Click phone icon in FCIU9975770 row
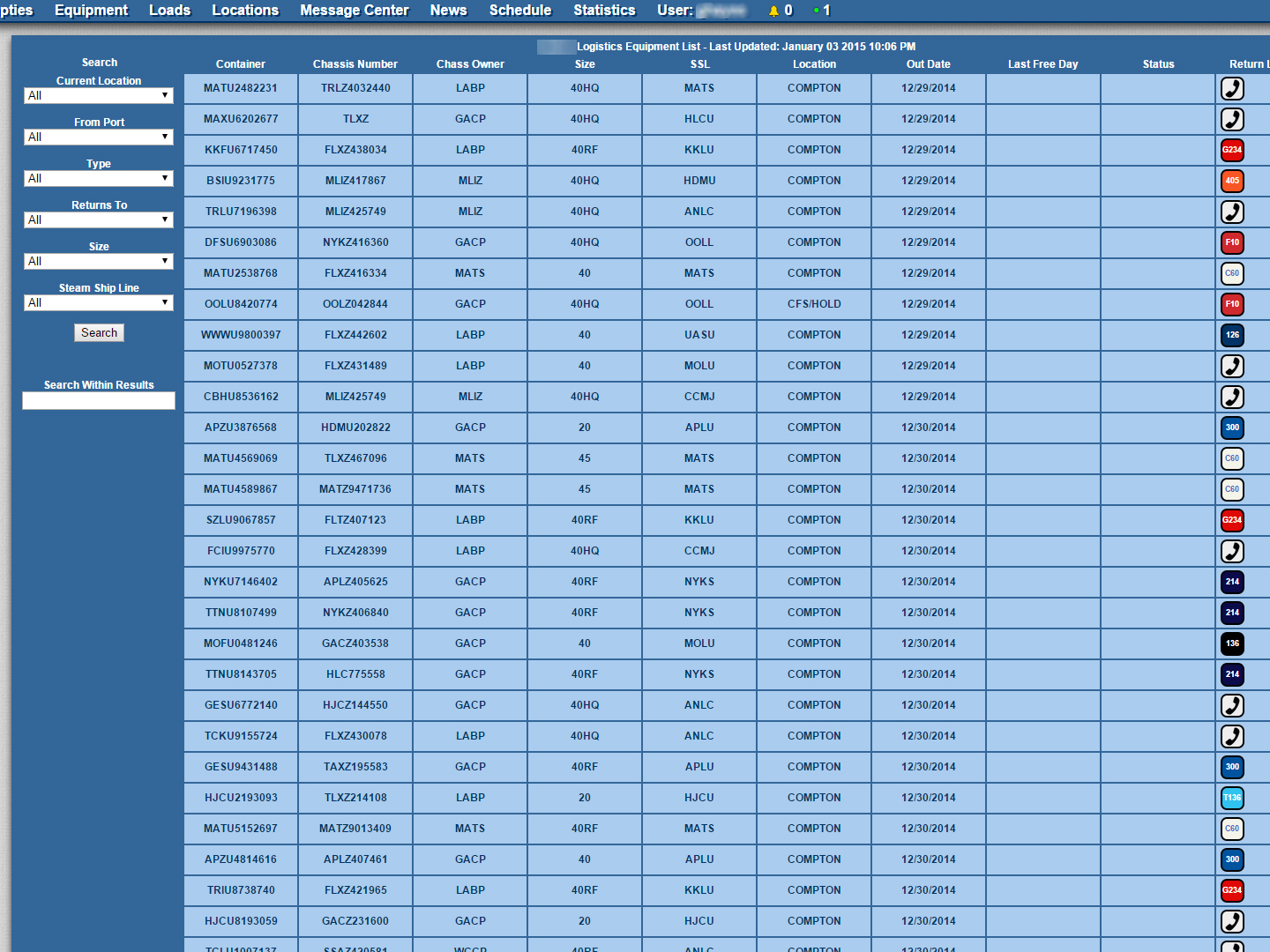The image size is (1270, 952). 1232,551
